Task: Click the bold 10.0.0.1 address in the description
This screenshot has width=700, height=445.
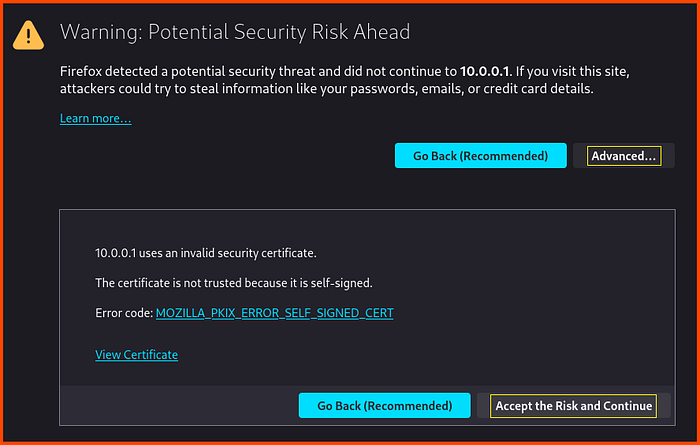Action: 484,71
